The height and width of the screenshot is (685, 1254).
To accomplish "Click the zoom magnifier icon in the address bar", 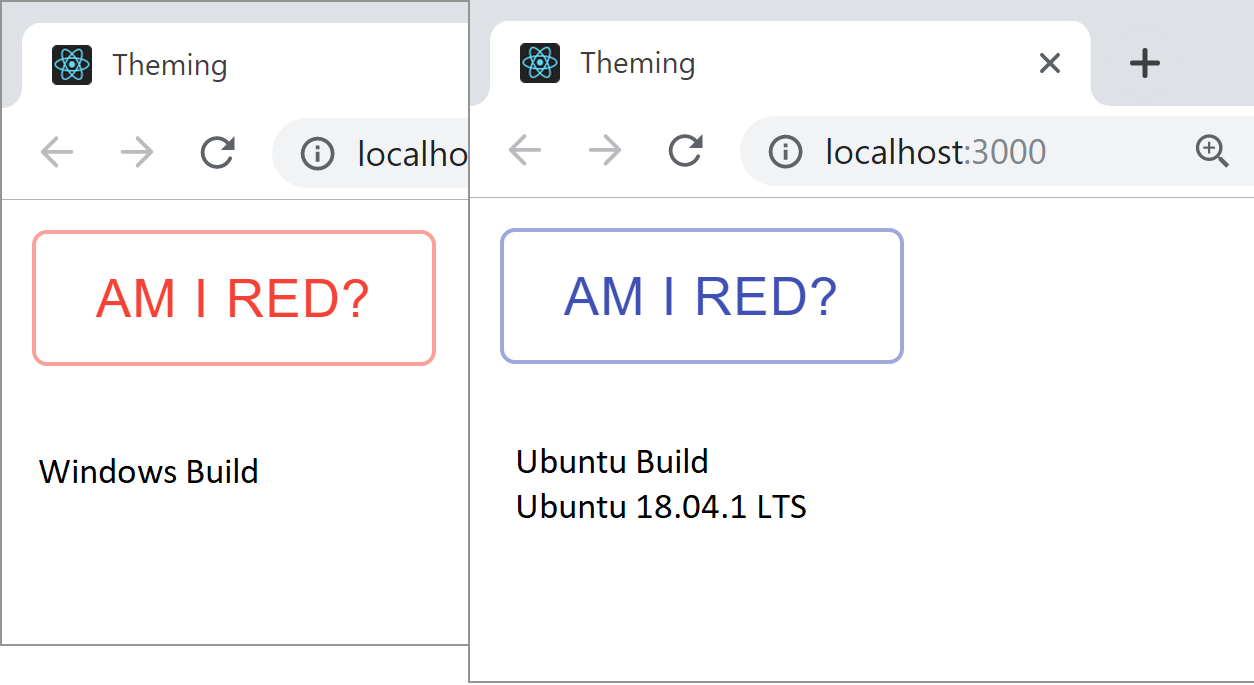I will coord(1213,151).
